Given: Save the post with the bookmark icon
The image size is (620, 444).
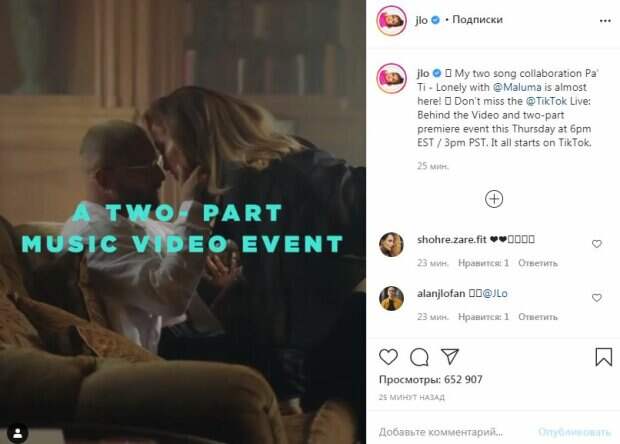Looking at the screenshot, I should (603, 357).
